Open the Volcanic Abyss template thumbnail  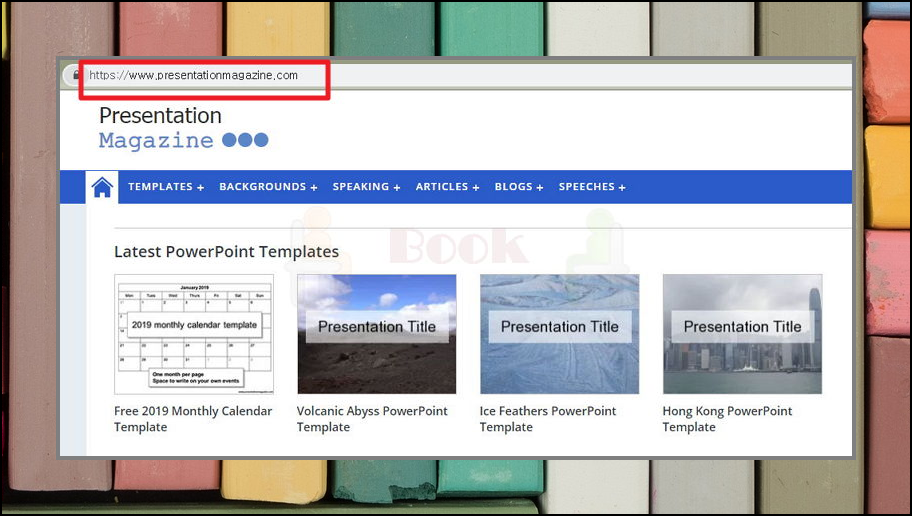[x=377, y=334]
